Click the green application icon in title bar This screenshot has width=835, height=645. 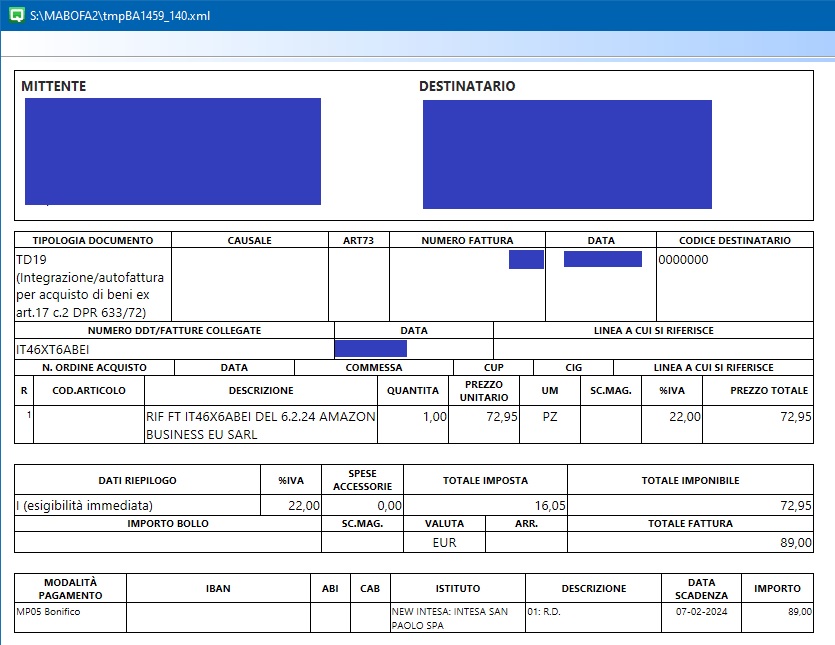point(17,15)
